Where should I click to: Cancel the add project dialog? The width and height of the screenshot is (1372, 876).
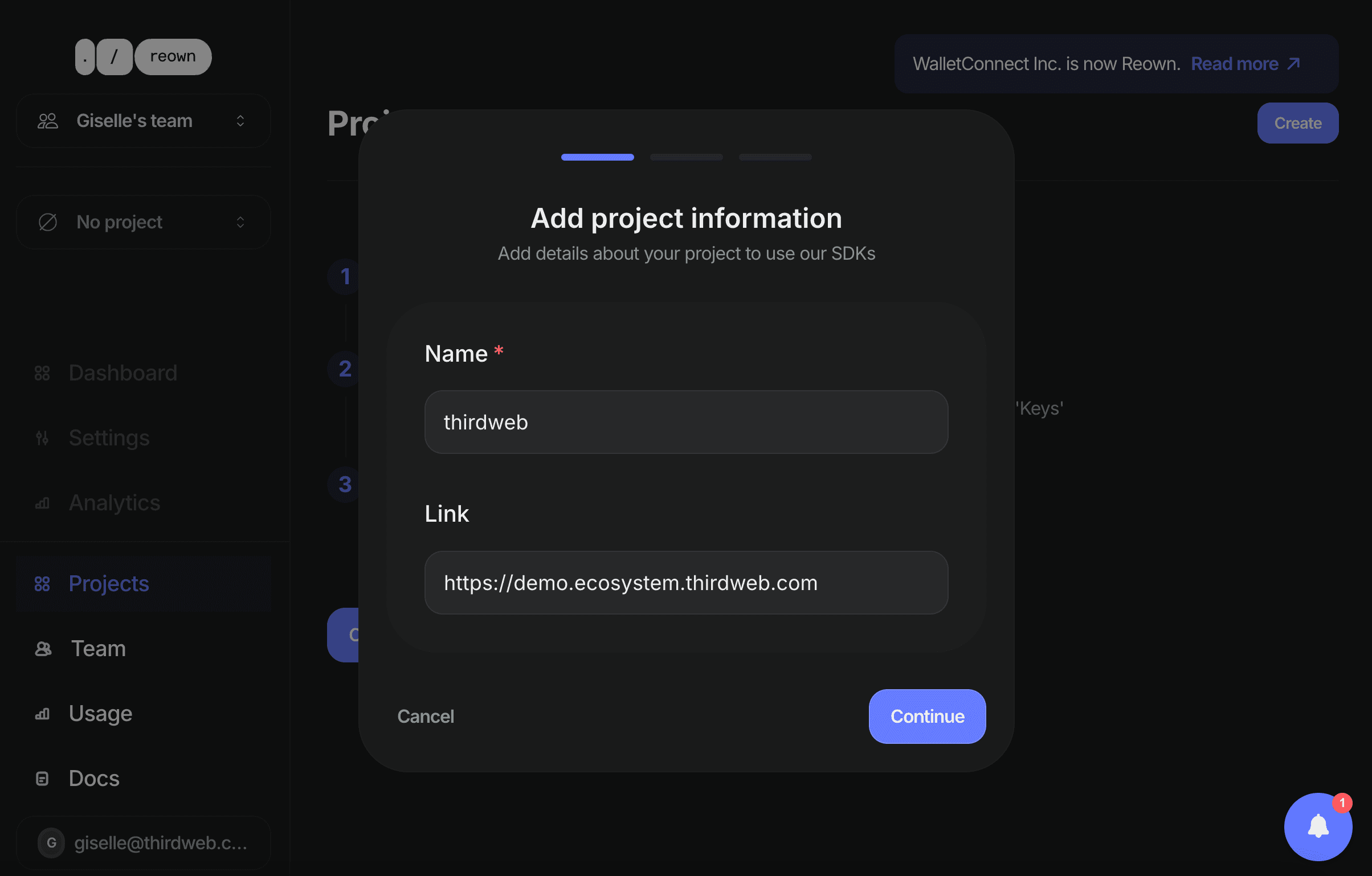(x=425, y=717)
